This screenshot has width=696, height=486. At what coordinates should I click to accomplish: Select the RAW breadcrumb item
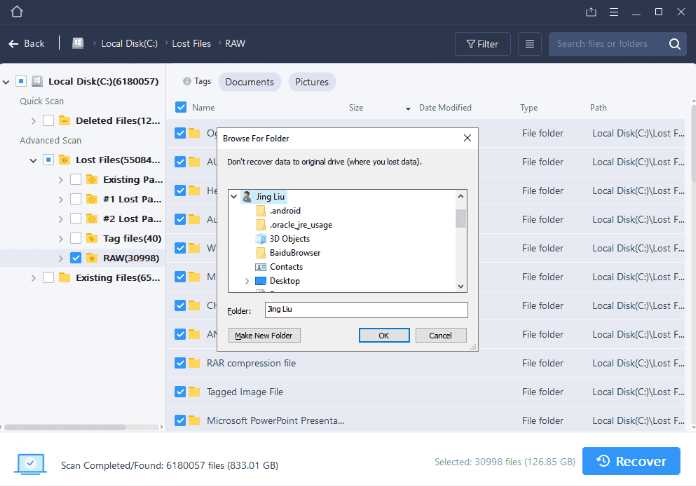(x=235, y=43)
